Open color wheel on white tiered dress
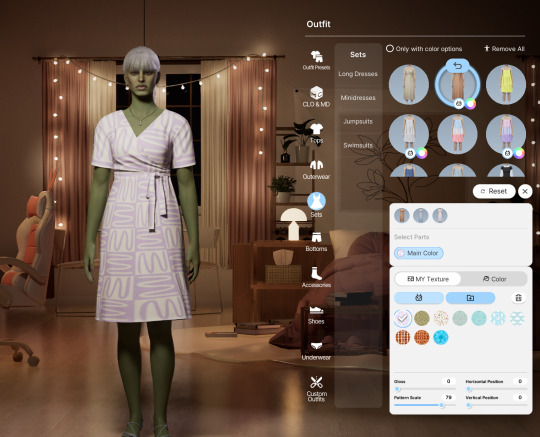 tap(422, 153)
